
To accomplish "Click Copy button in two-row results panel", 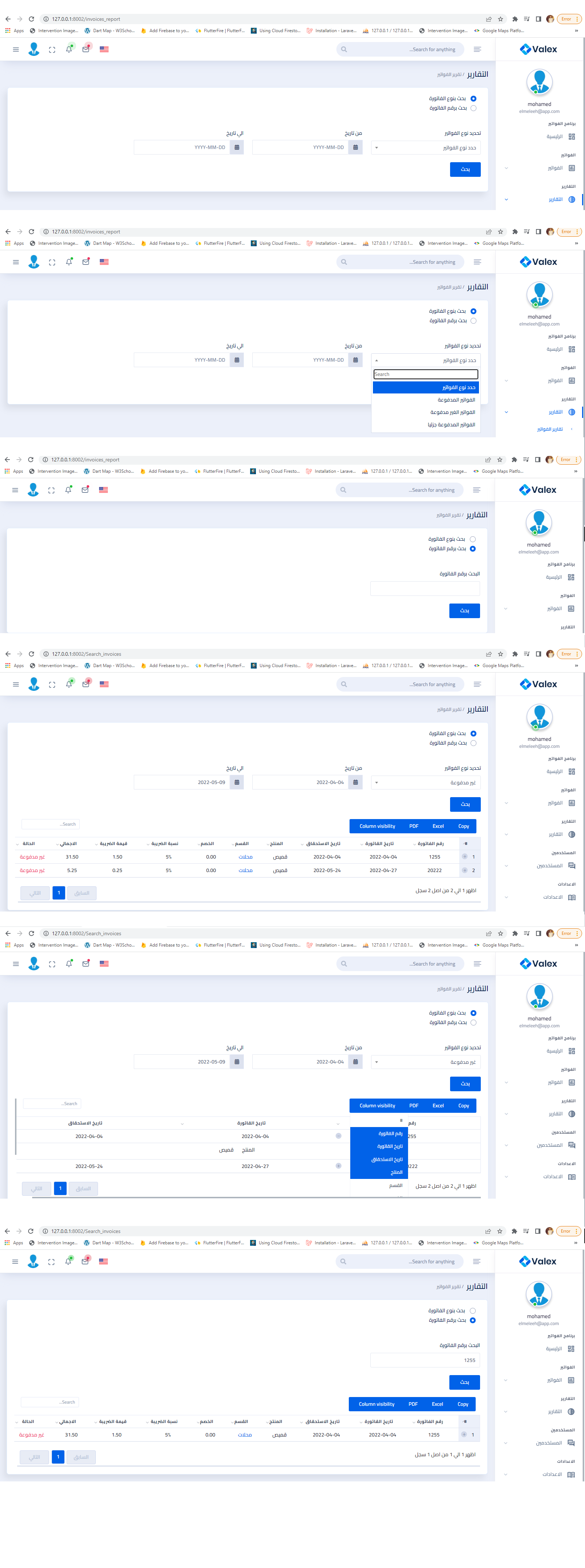I will (x=464, y=826).
